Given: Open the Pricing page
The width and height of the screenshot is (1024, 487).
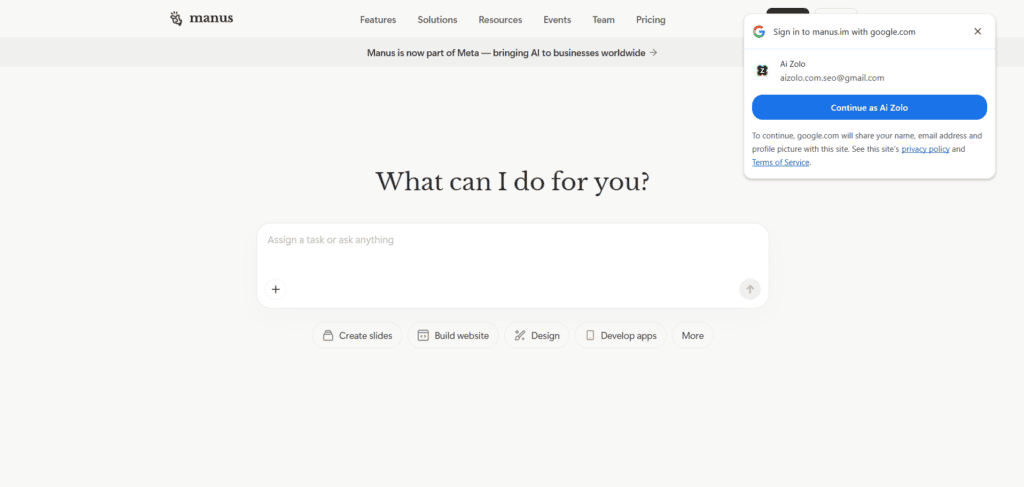Looking at the screenshot, I should point(650,20).
